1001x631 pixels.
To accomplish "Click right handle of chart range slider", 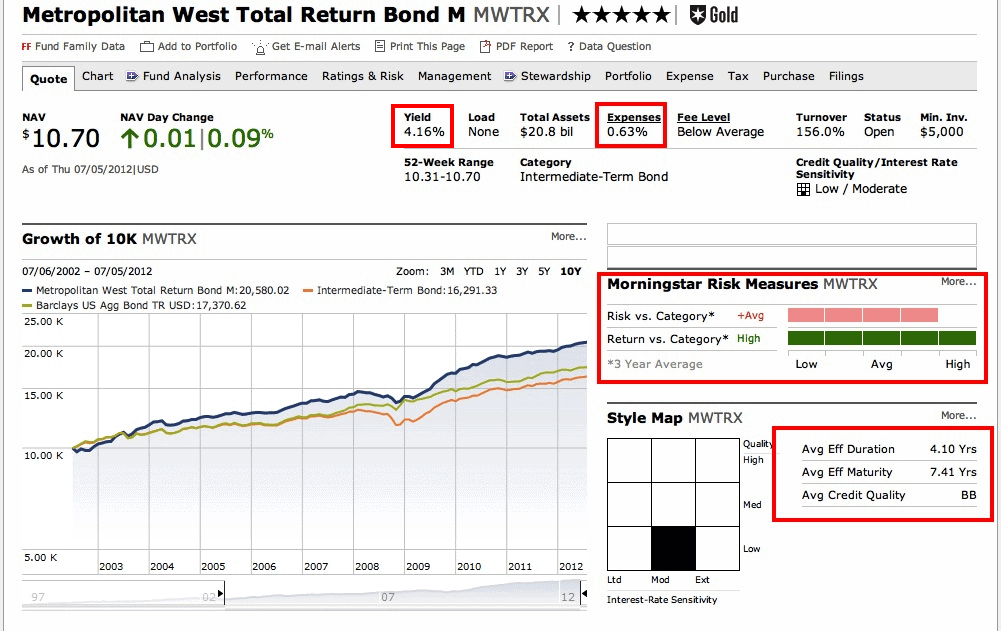I will pos(583,594).
